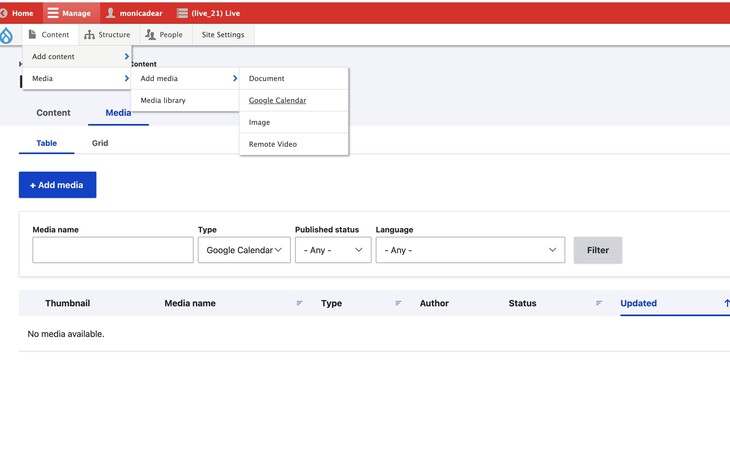Focus the Media name text field
Image resolution: width=730 pixels, height=467 pixels.
click(113, 250)
